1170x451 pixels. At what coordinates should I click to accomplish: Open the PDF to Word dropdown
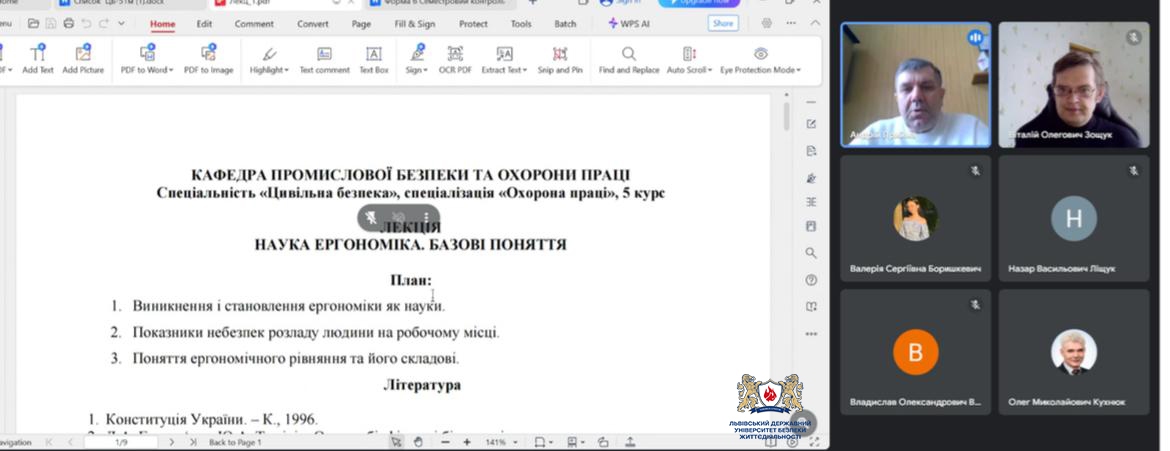pos(171,71)
